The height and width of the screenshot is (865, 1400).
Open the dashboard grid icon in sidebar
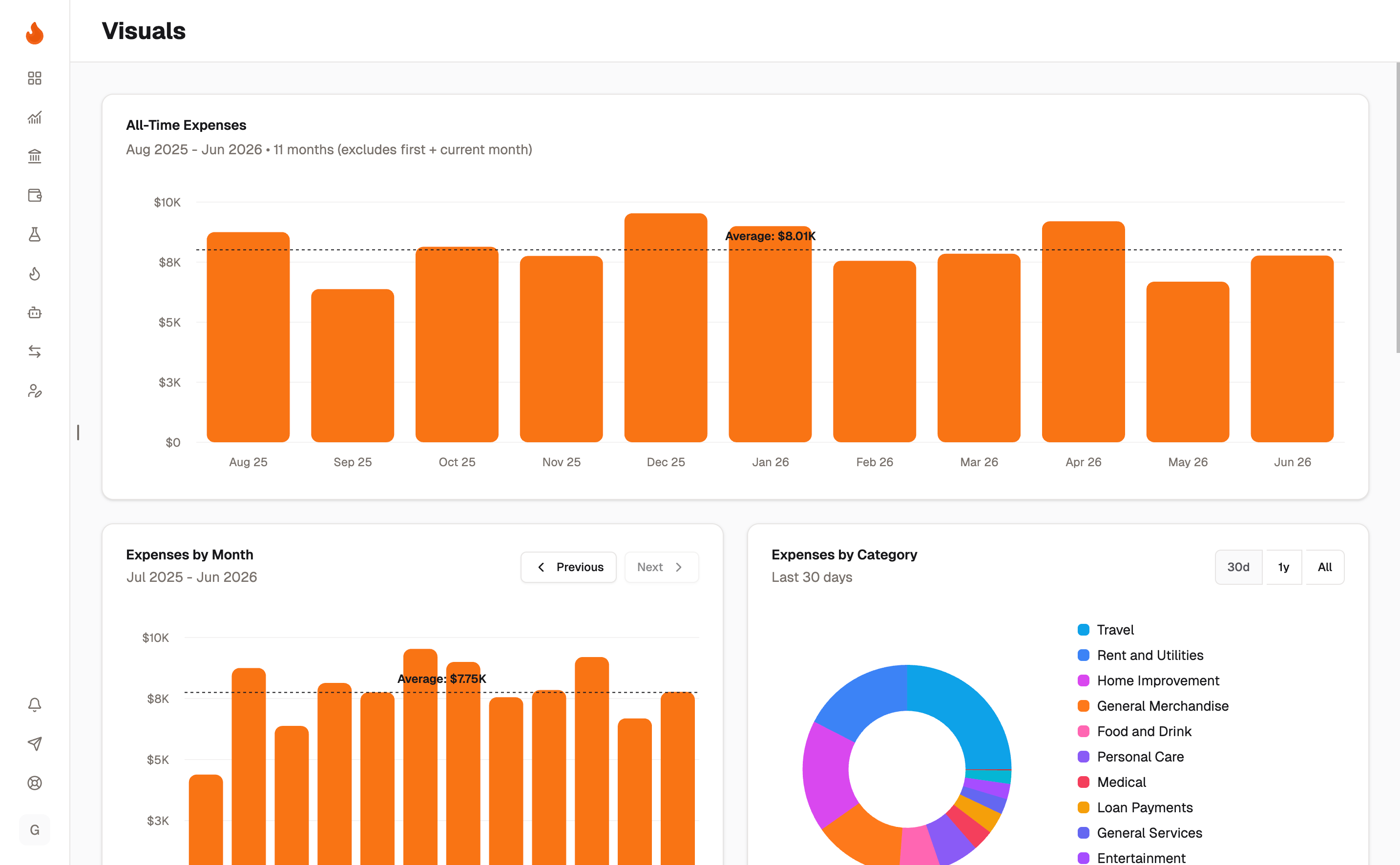tap(35, 79)
